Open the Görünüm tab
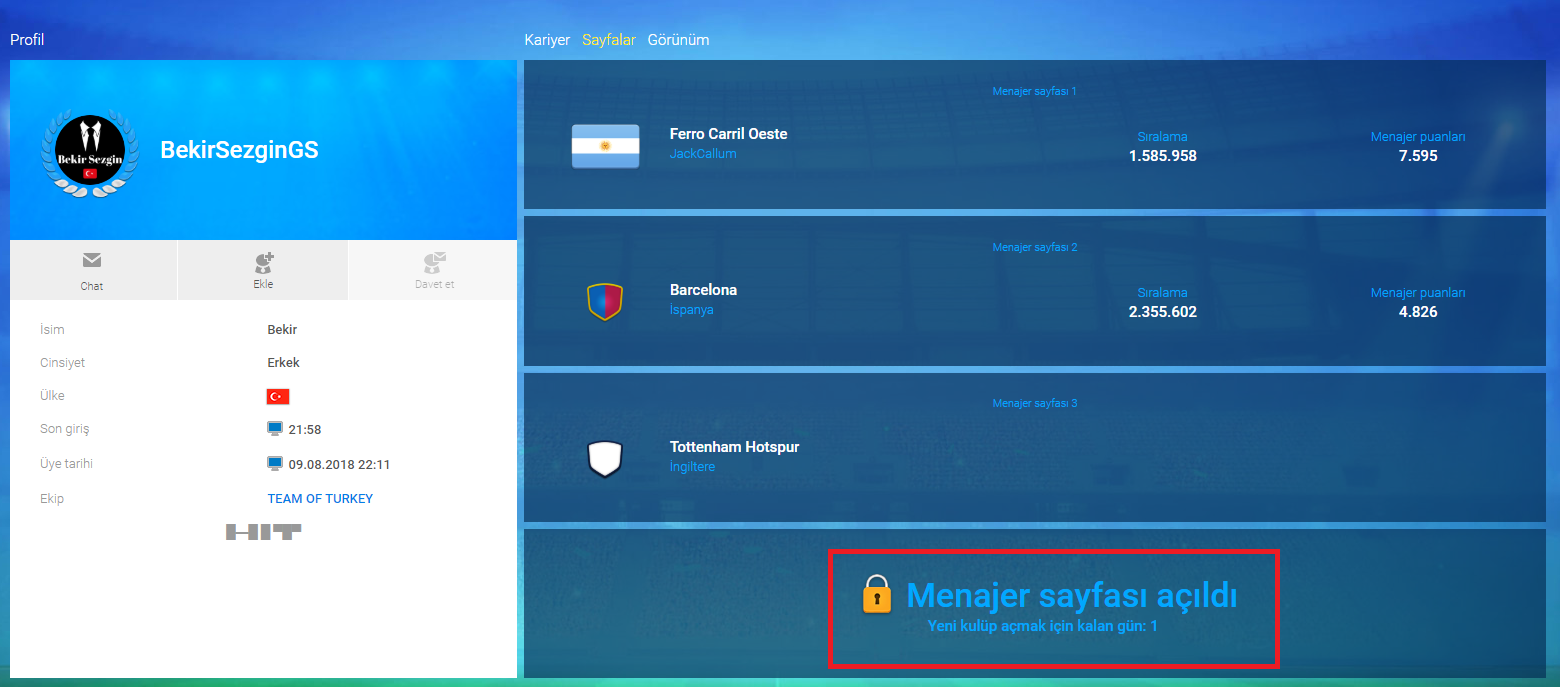The height and width of the screenshot is (687, 1560). [x=678, y=40]
